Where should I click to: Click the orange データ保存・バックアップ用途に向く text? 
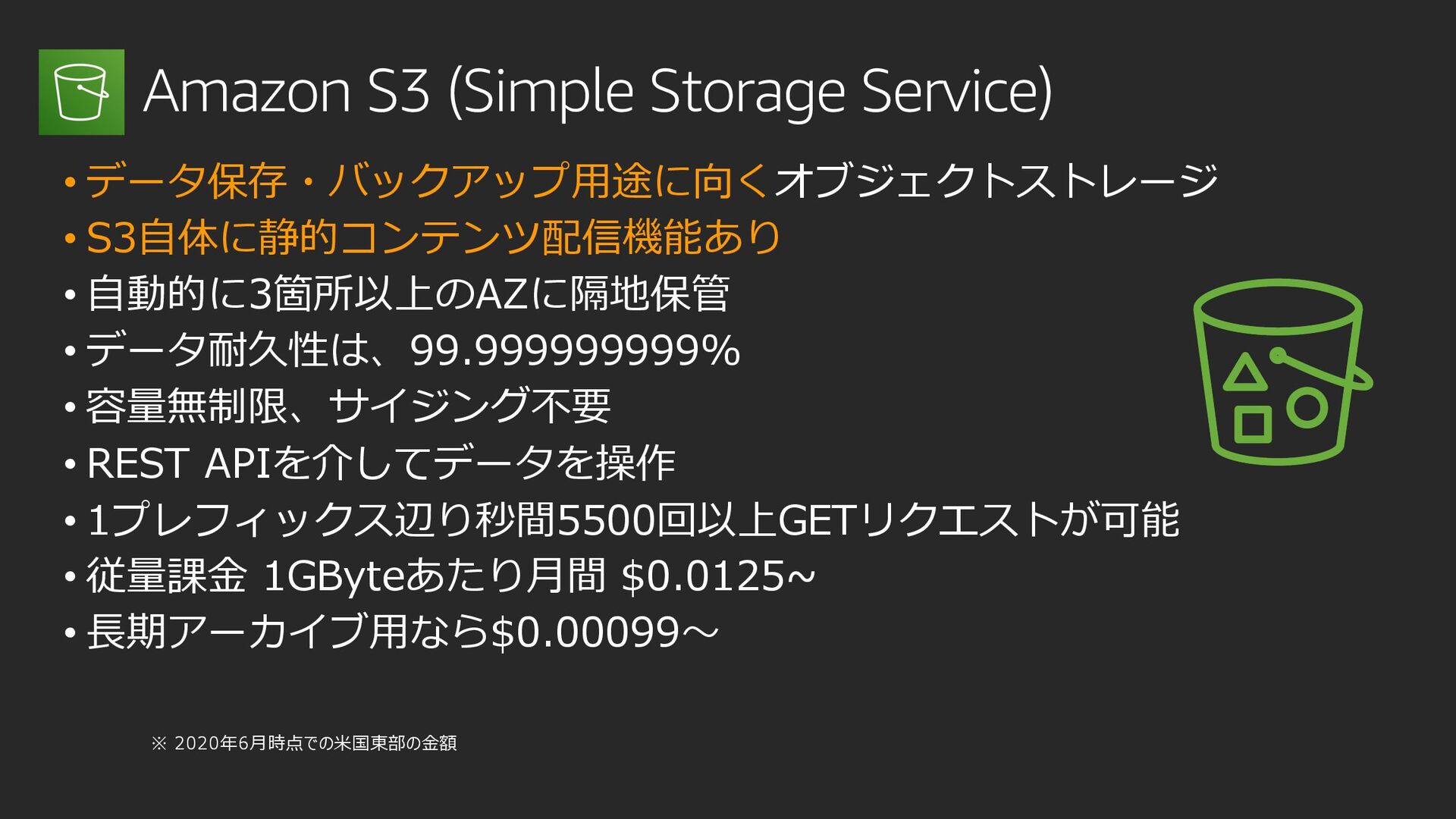428,180
